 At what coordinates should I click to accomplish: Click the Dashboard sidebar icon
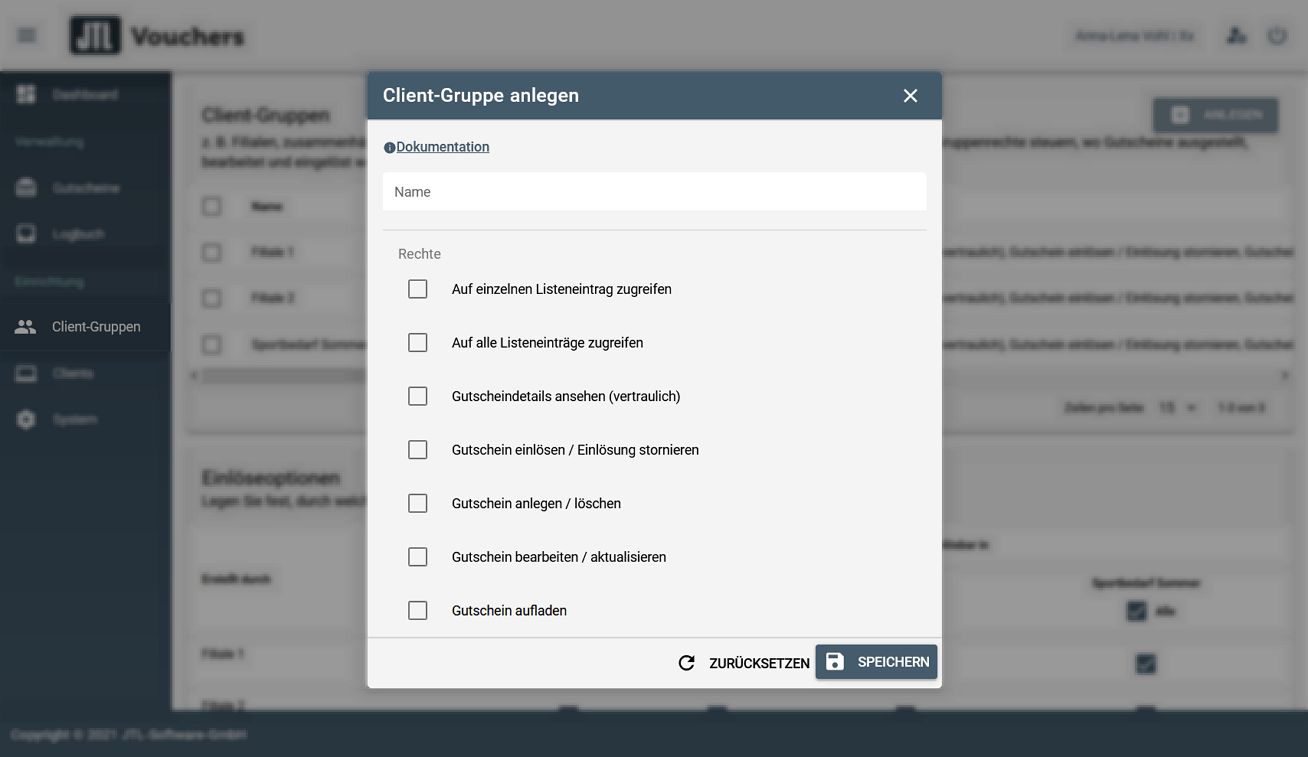click(27, 95)
